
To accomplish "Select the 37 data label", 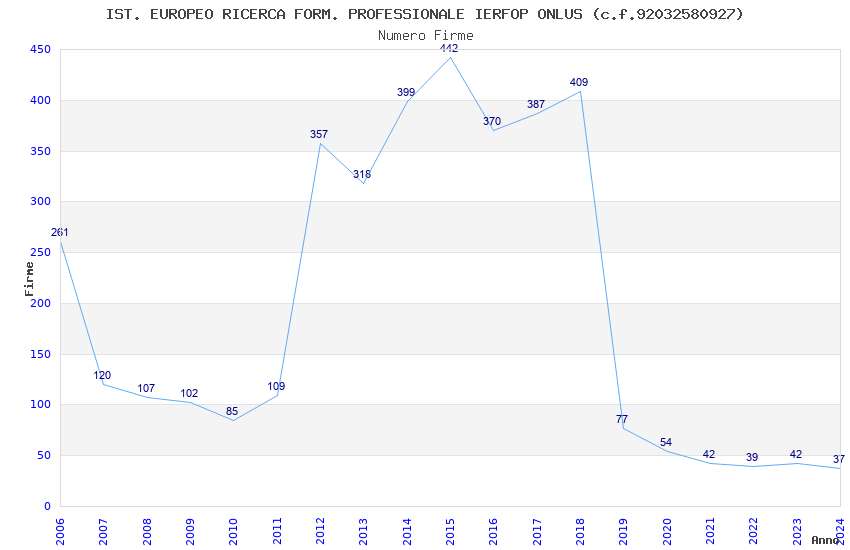I will [x=839, y=460].
